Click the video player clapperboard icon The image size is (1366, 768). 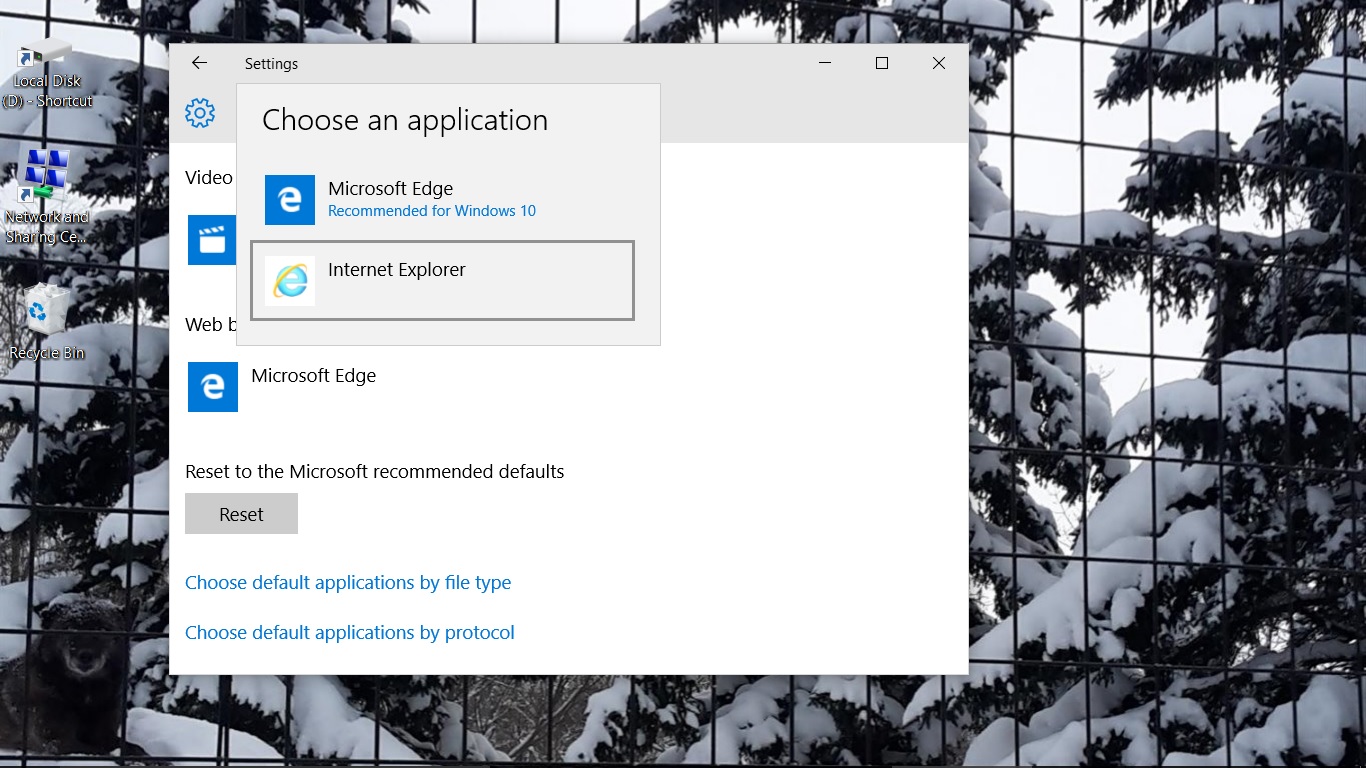213,240
